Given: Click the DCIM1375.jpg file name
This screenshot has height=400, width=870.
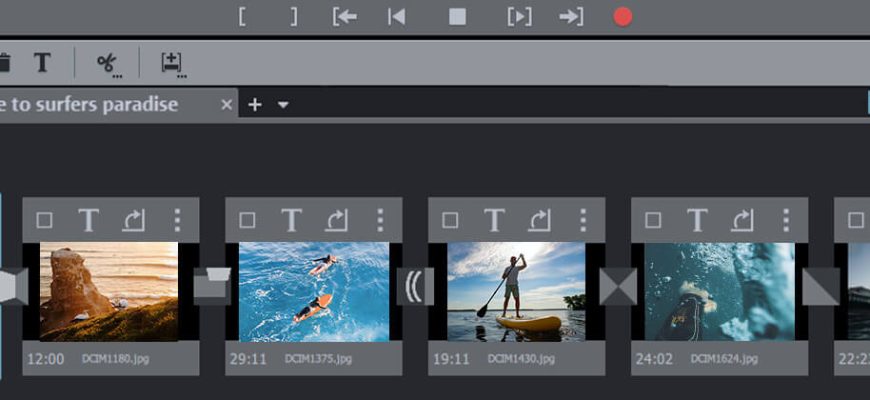Looking at the screenshot, I should point(318,359).
